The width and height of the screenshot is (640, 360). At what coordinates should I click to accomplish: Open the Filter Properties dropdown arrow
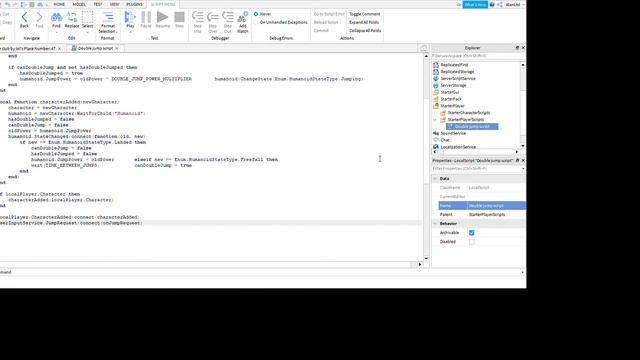[x=523, y=169]
